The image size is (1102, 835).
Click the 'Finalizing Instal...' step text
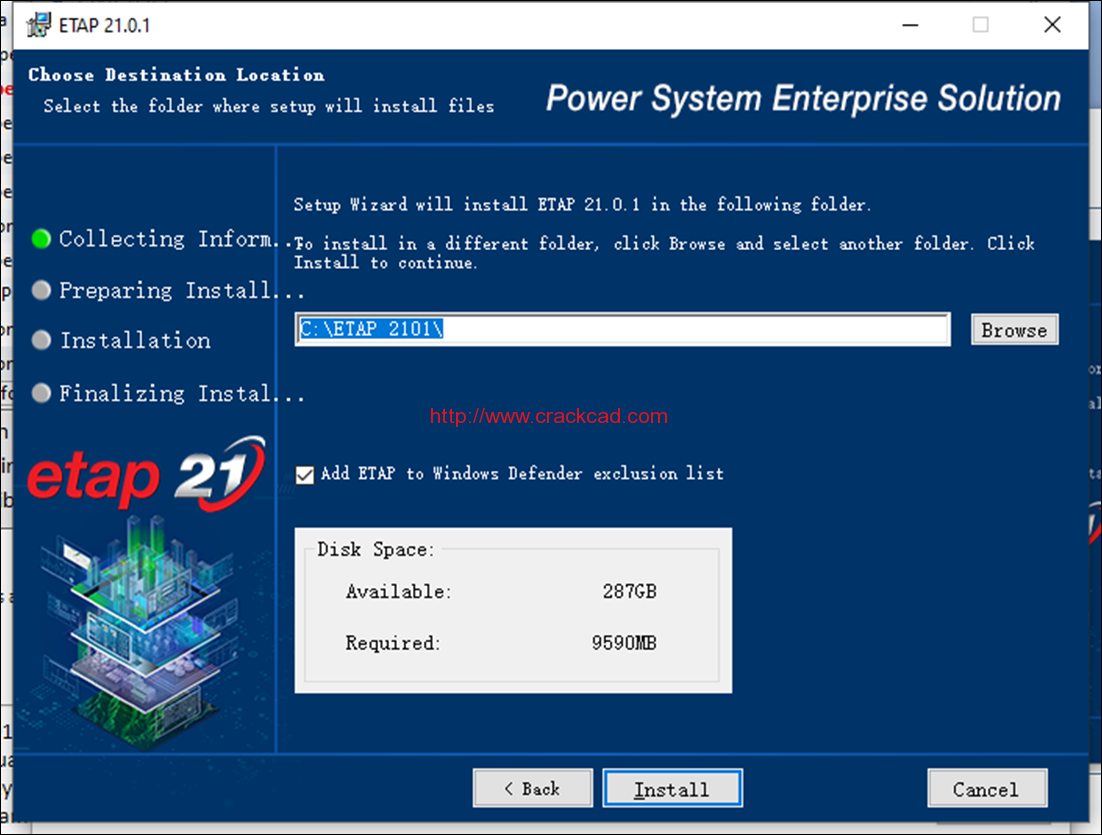(181, 393)
